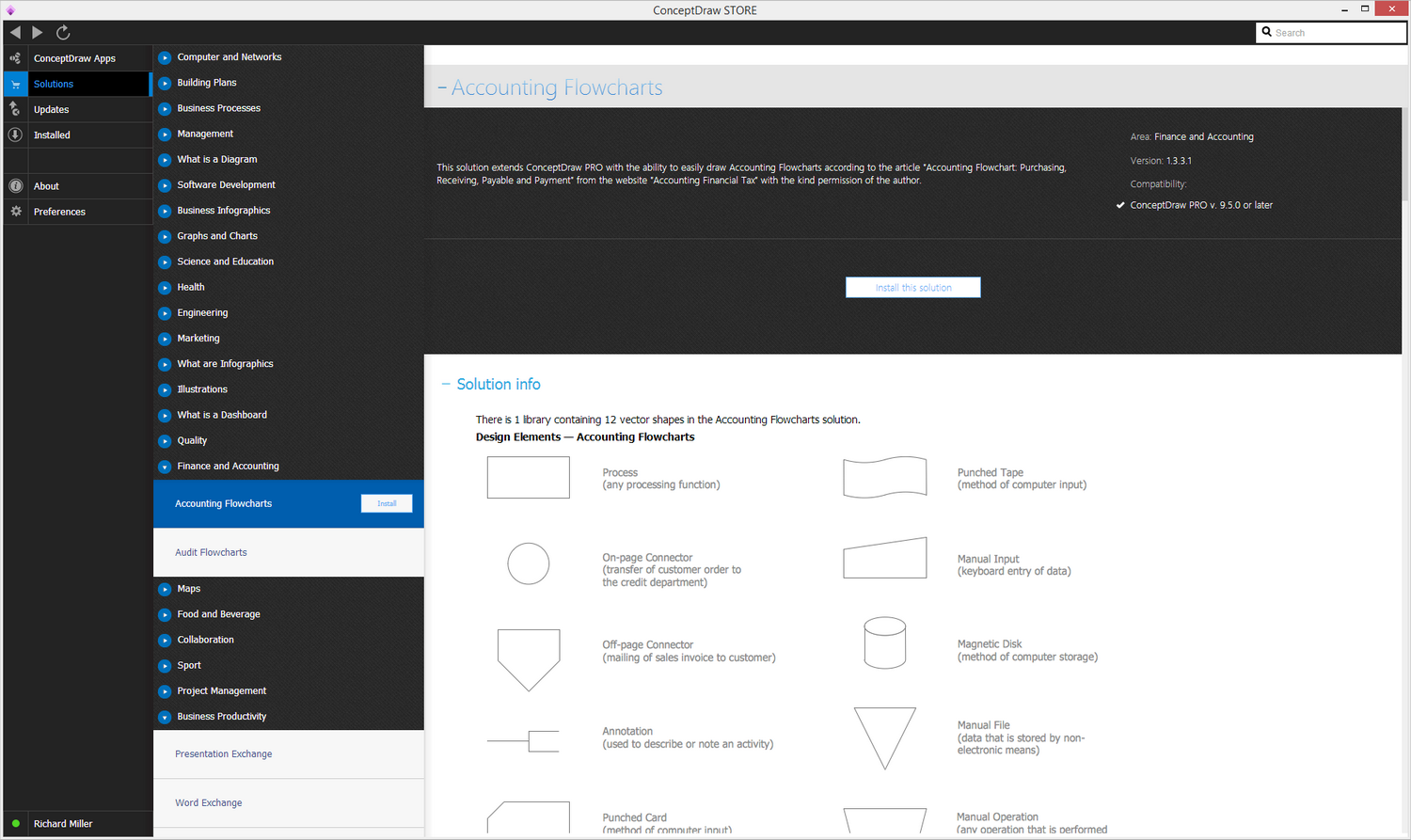
Task: Collapse the Business Productivity category
Action: click(x=165, y=717)
